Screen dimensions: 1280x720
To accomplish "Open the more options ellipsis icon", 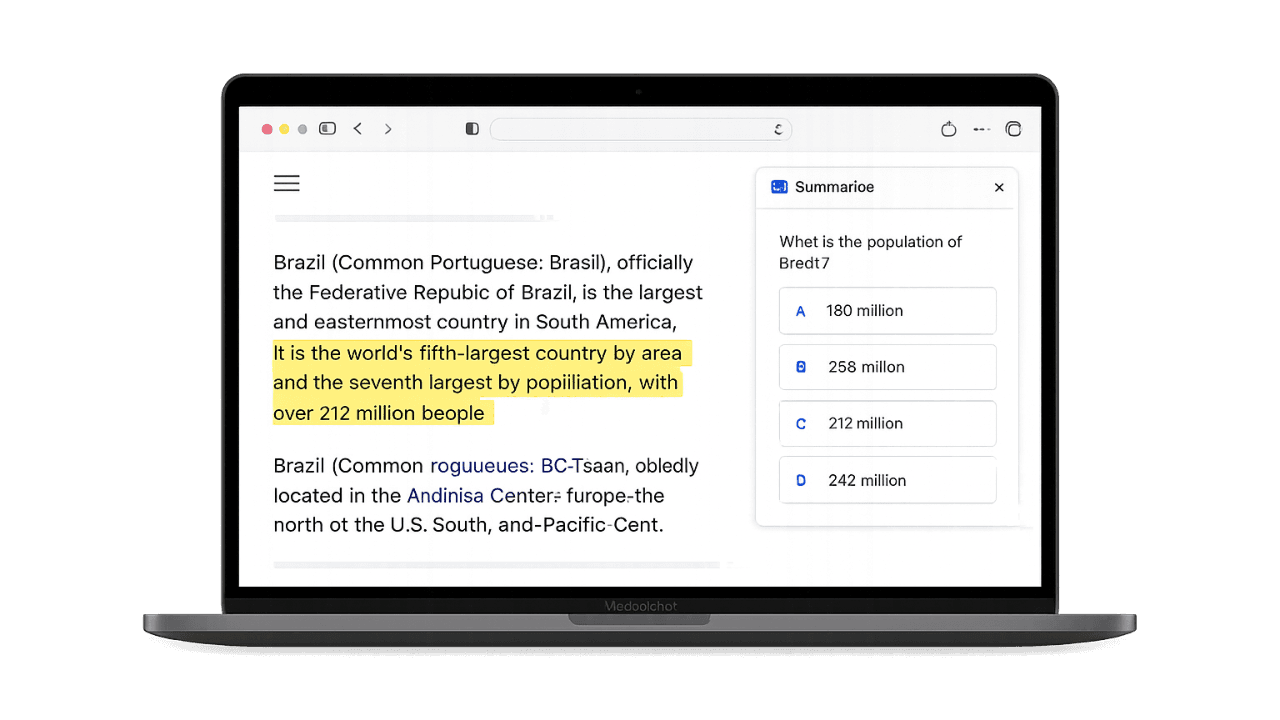I will pos(982,129).
